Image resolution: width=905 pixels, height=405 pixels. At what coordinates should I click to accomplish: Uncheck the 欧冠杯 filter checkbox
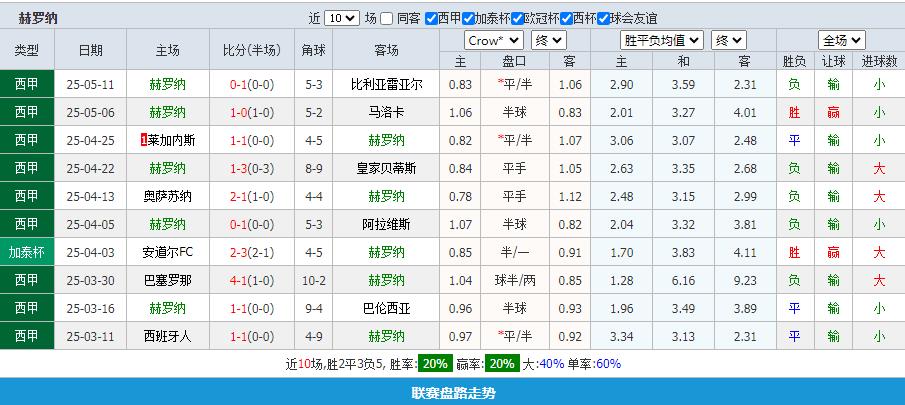click(518, 18)
